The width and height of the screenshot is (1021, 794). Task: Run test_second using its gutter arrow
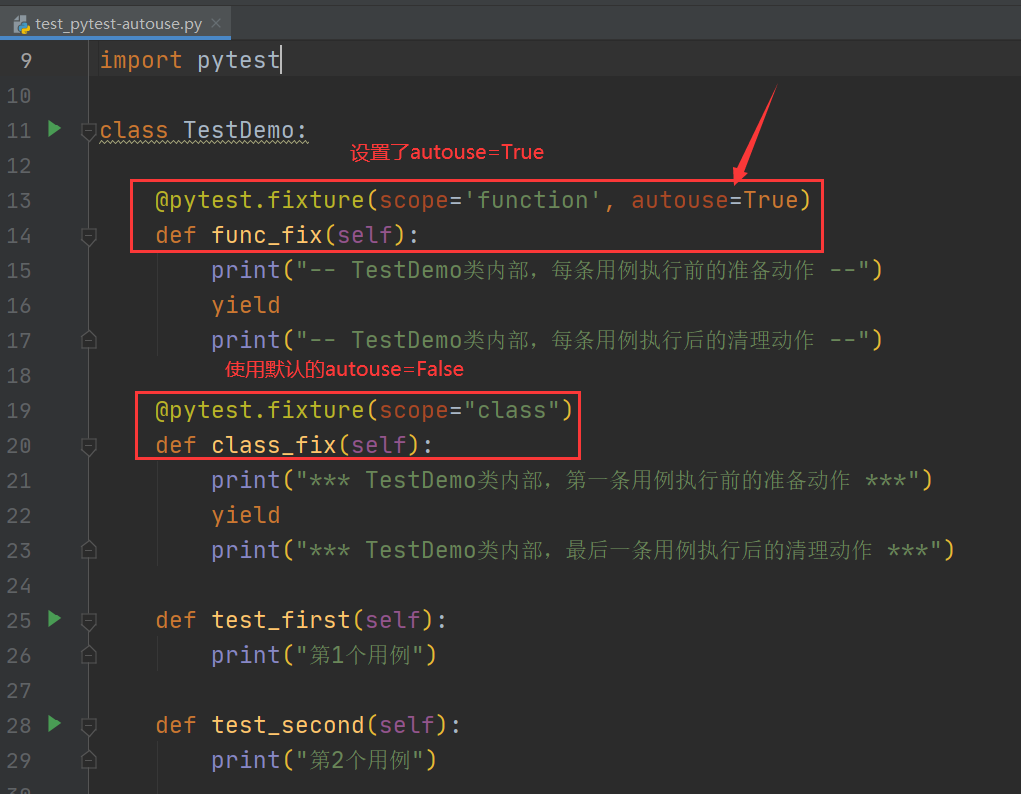point(55,723)
